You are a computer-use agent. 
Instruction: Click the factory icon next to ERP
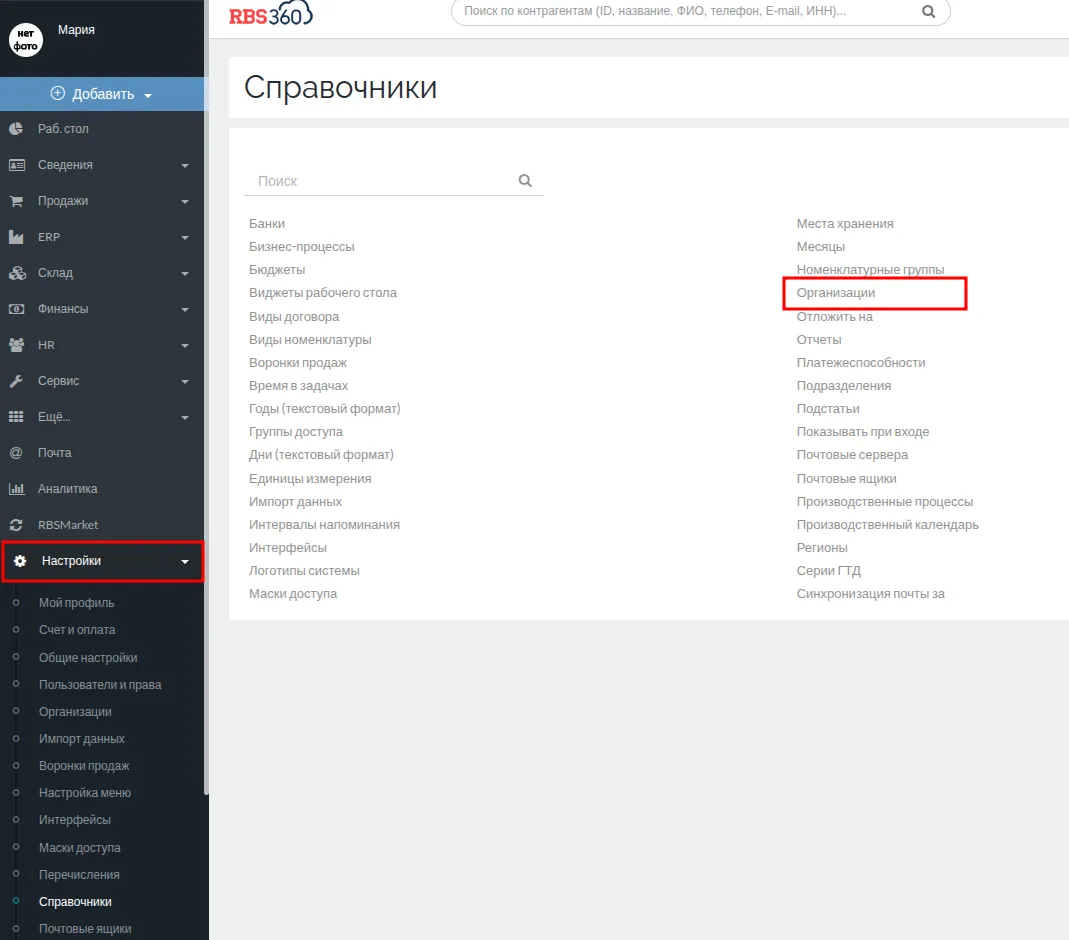click(16, 237)
